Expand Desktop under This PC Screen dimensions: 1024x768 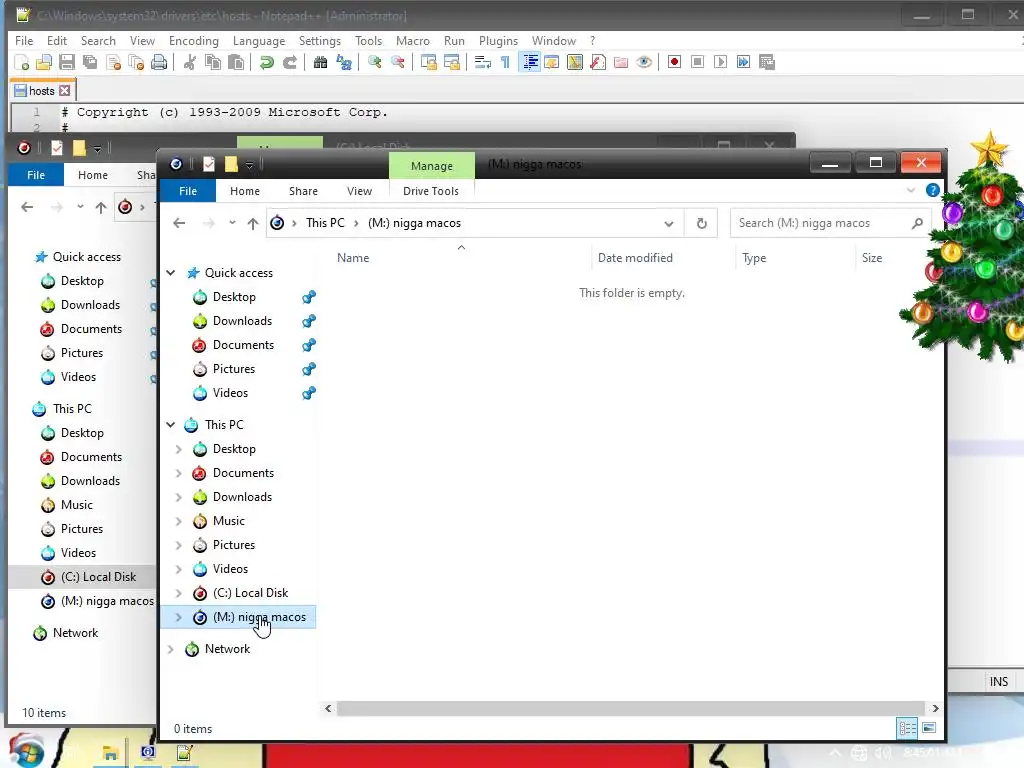coord(178,449)
